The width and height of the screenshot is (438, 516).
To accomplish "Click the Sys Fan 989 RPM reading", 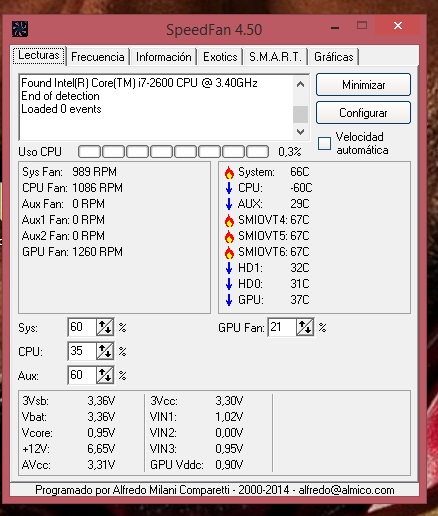I will tap(69, 172).
